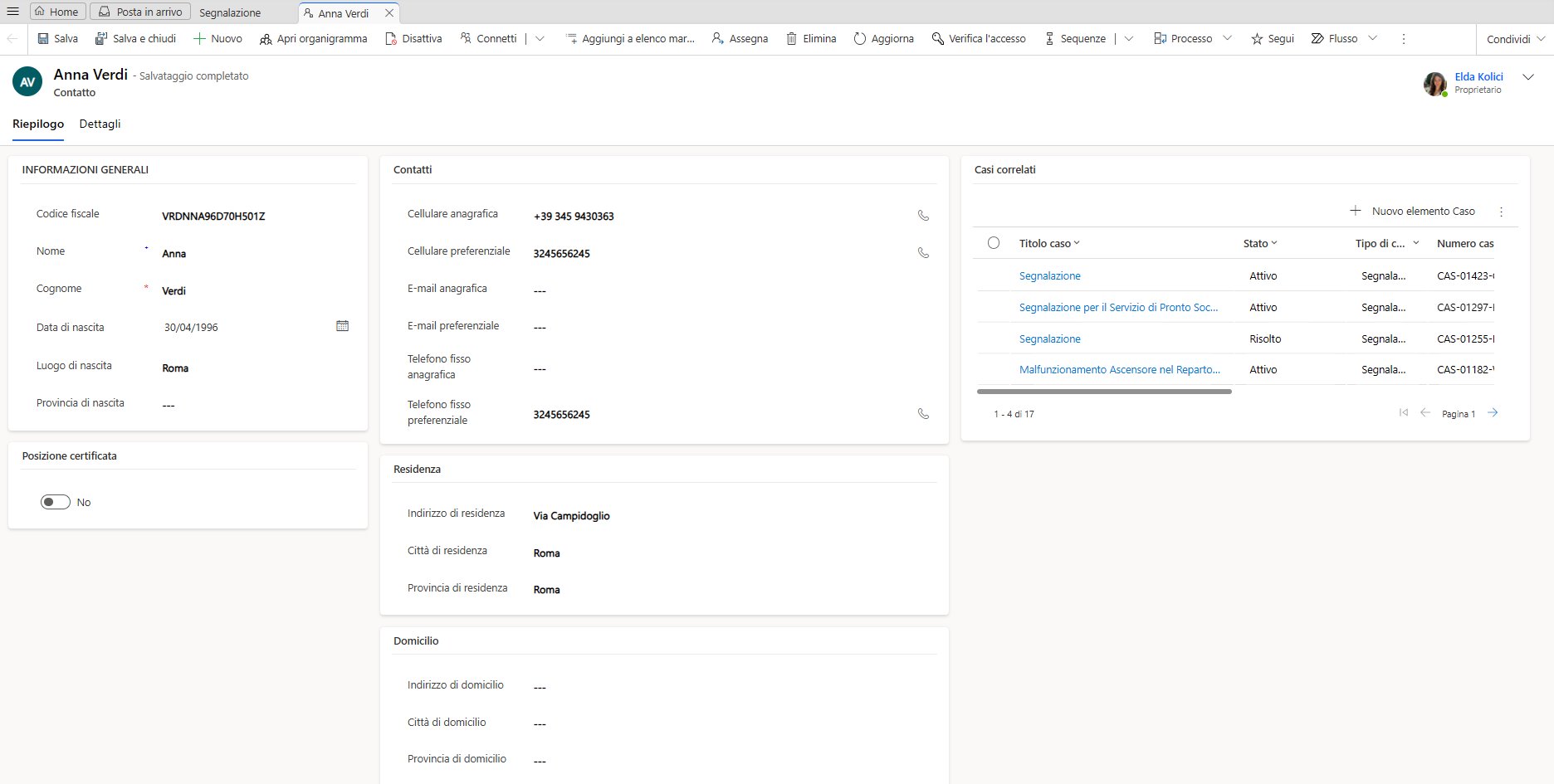Expand the Processo dropdown arrow
1554x784 pixels.
[x=1228, y=39]
